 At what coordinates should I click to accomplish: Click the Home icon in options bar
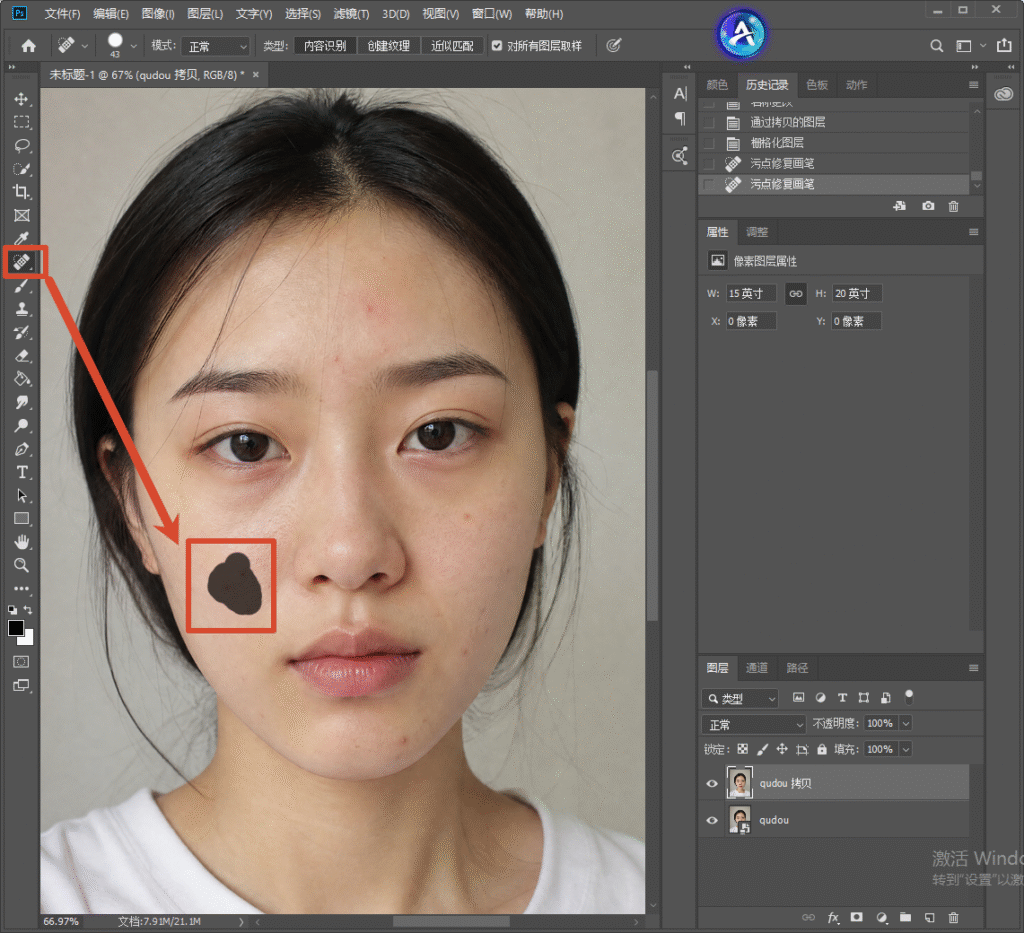(x=29, y=46)
